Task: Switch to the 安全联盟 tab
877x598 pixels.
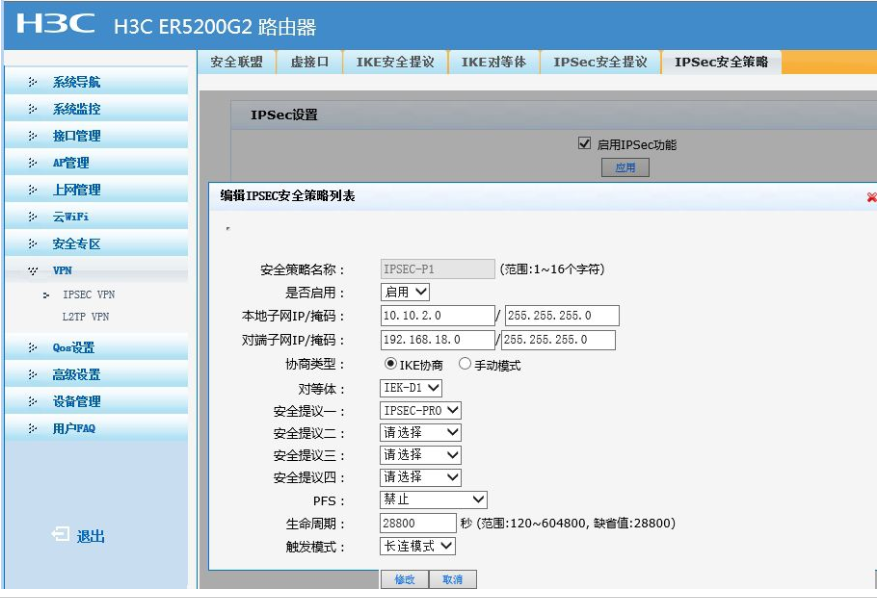Action: click(x=237, y=62)
